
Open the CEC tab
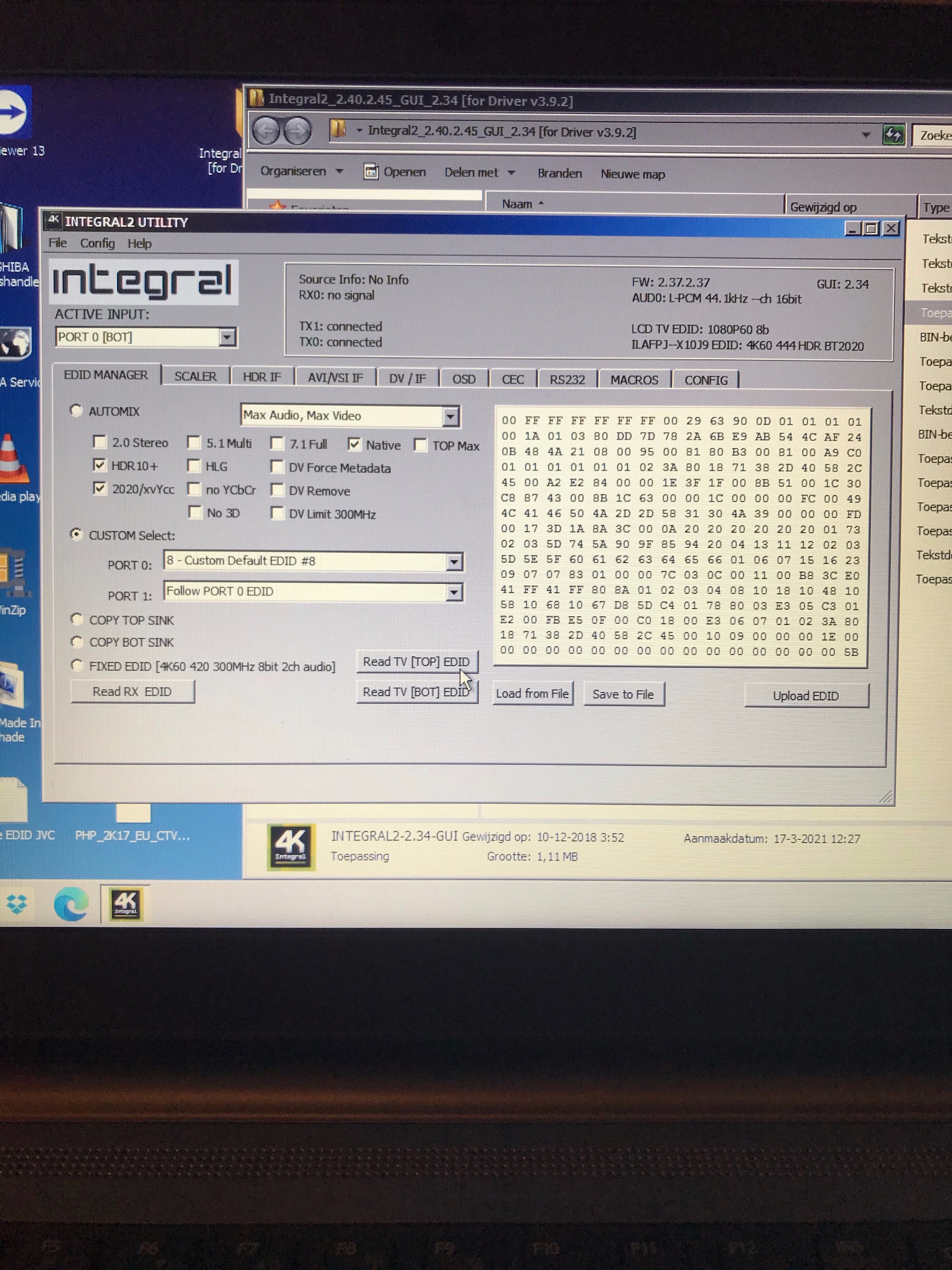(512, 379)
